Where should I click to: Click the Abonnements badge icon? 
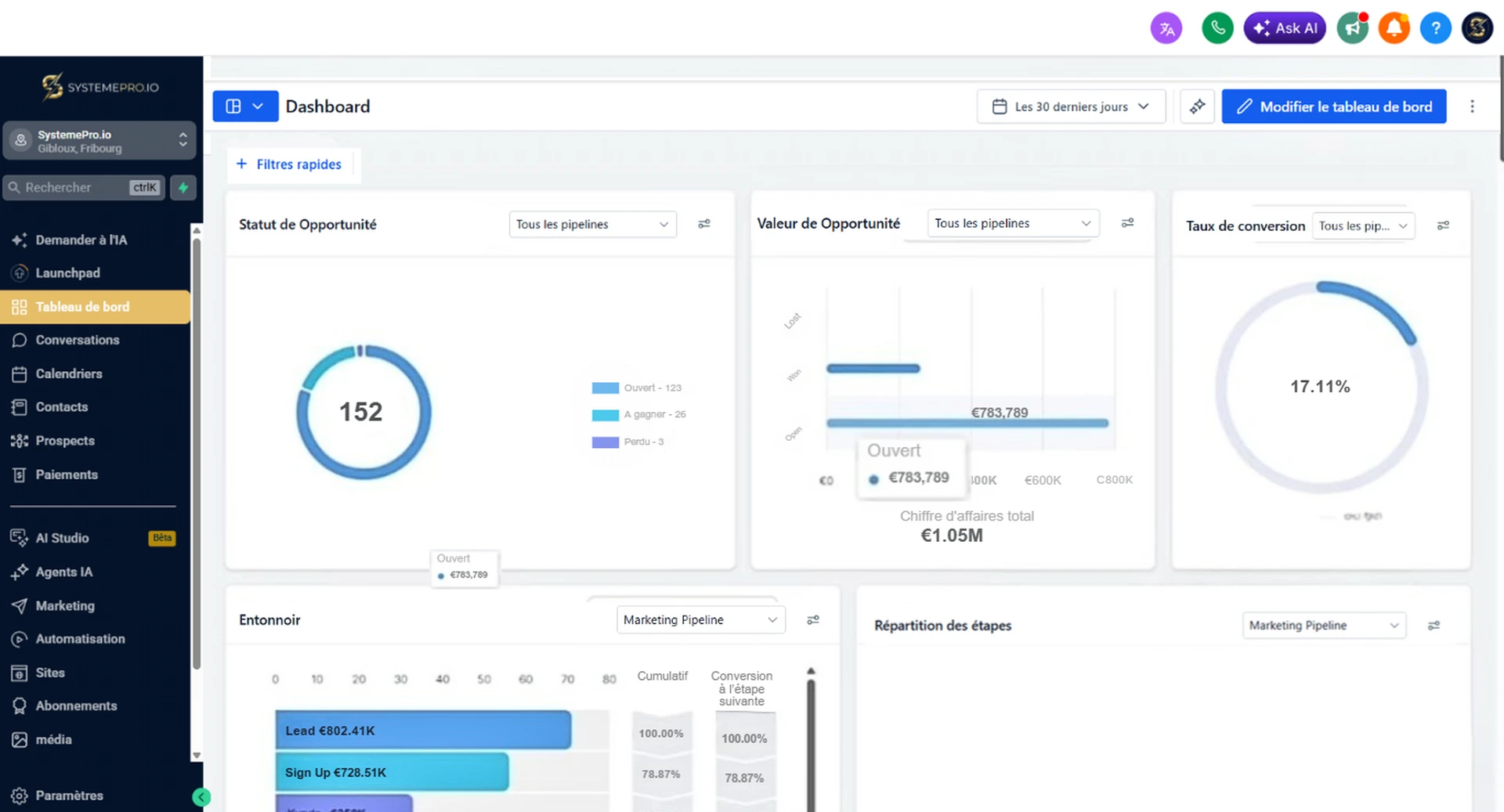click(20, 706)
